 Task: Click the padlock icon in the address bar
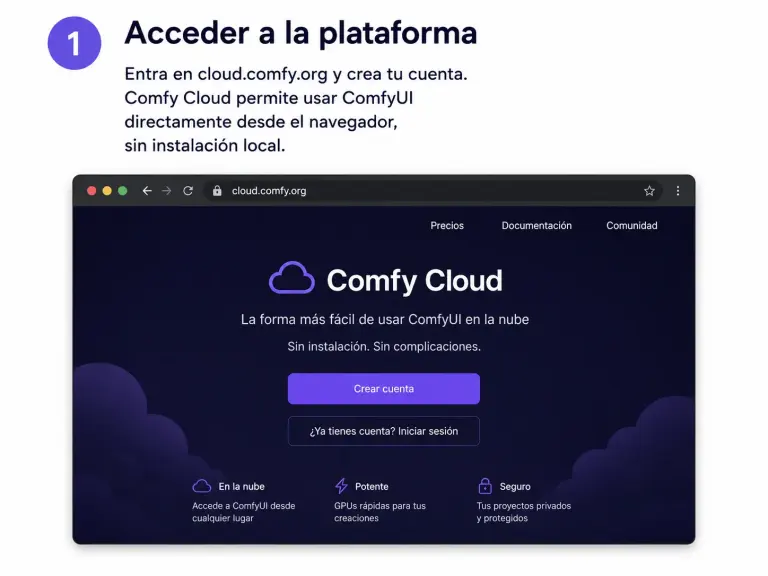point(217,191)
